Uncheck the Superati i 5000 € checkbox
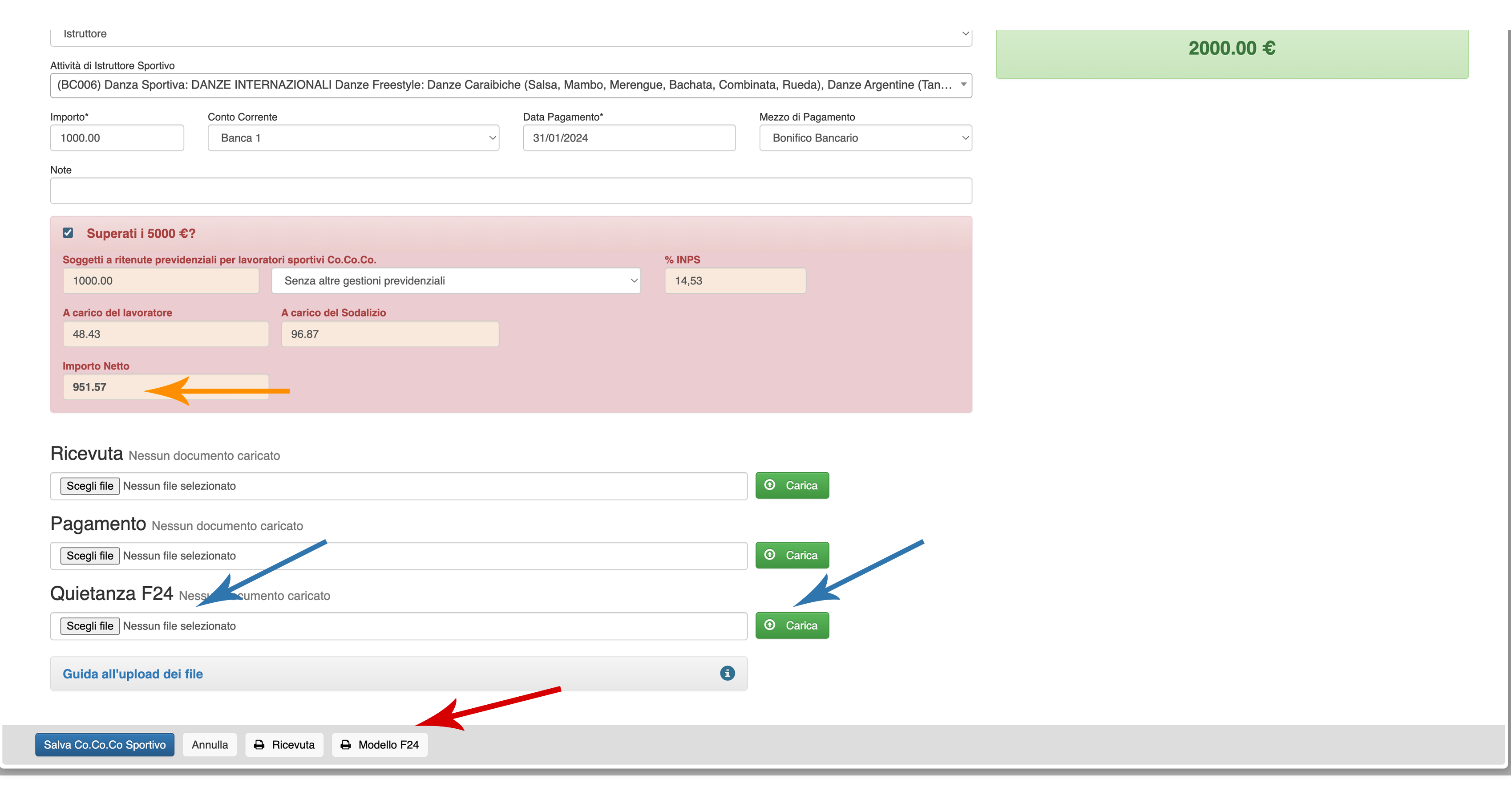 68,233
